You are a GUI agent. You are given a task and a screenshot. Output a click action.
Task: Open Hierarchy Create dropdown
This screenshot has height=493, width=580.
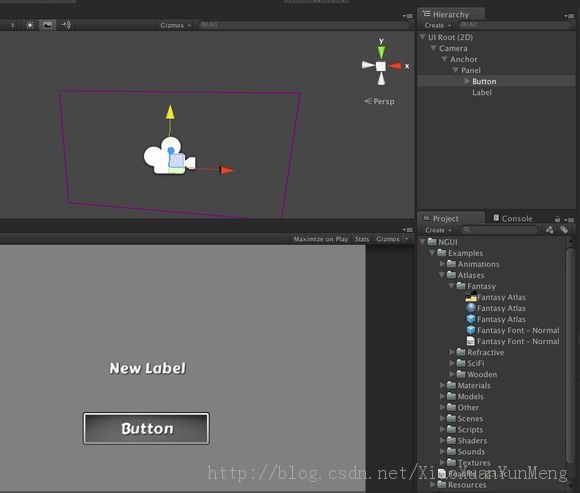(438, 26)
